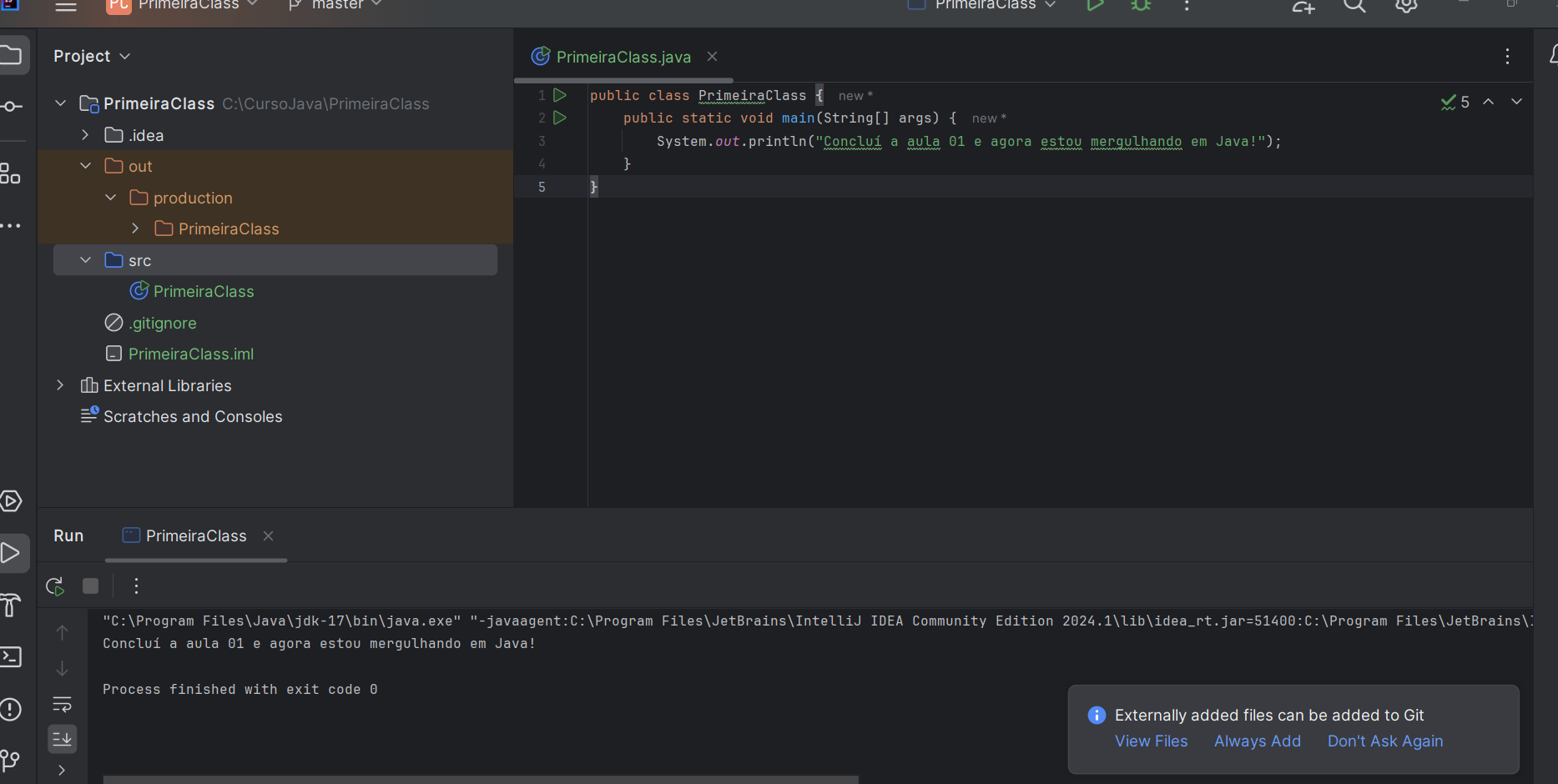Open the Project tool window folder icon

point(10,56)
